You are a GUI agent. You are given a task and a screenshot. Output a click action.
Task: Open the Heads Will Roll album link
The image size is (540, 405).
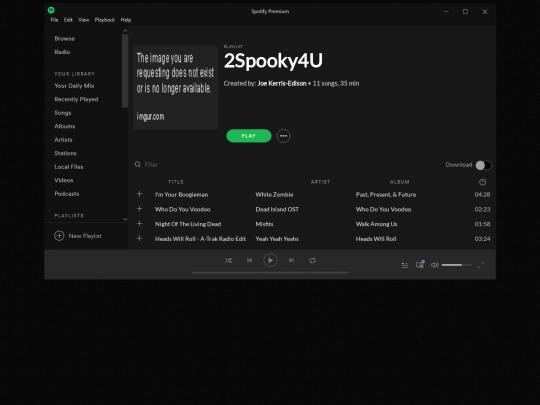coord(376,239)
